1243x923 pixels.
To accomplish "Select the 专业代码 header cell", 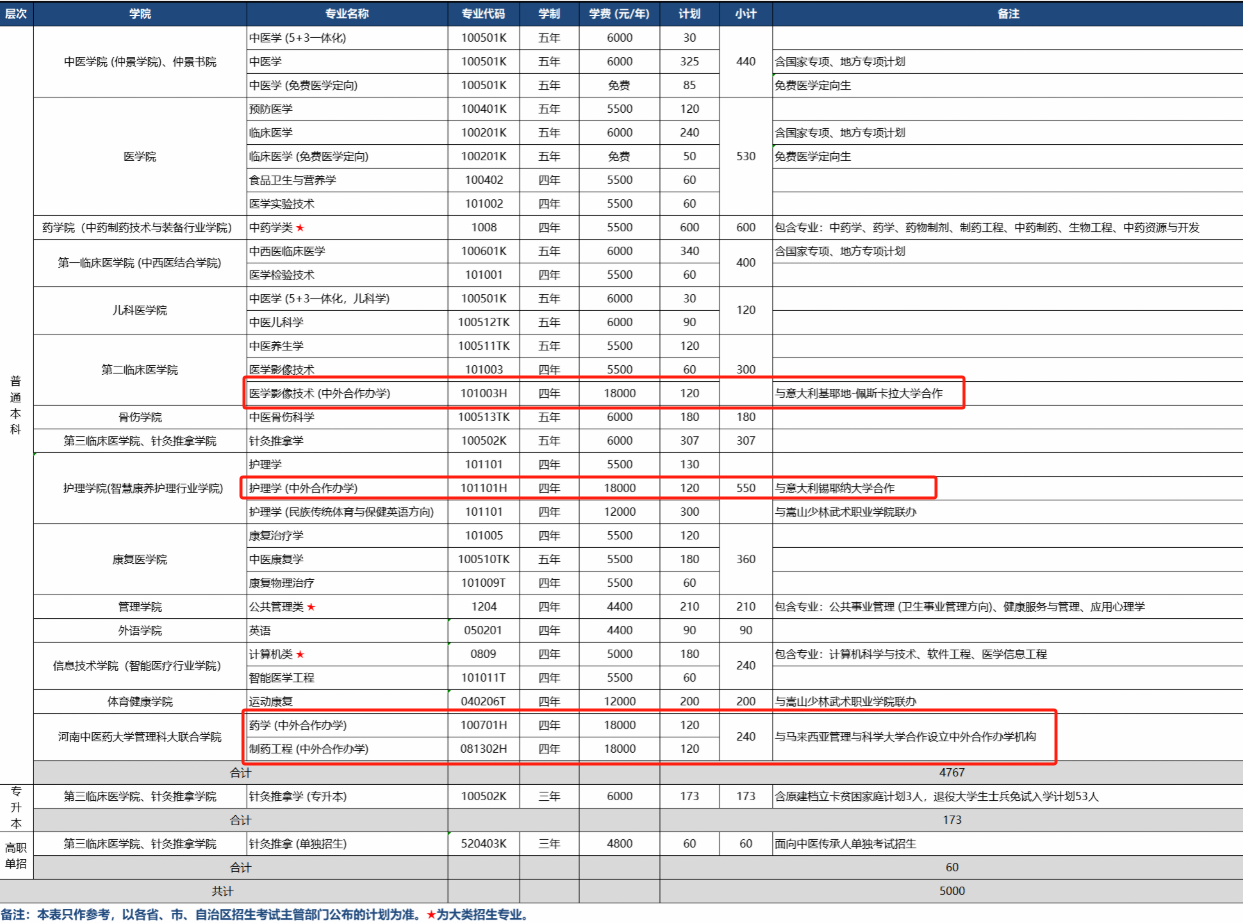I will [483, 14].
